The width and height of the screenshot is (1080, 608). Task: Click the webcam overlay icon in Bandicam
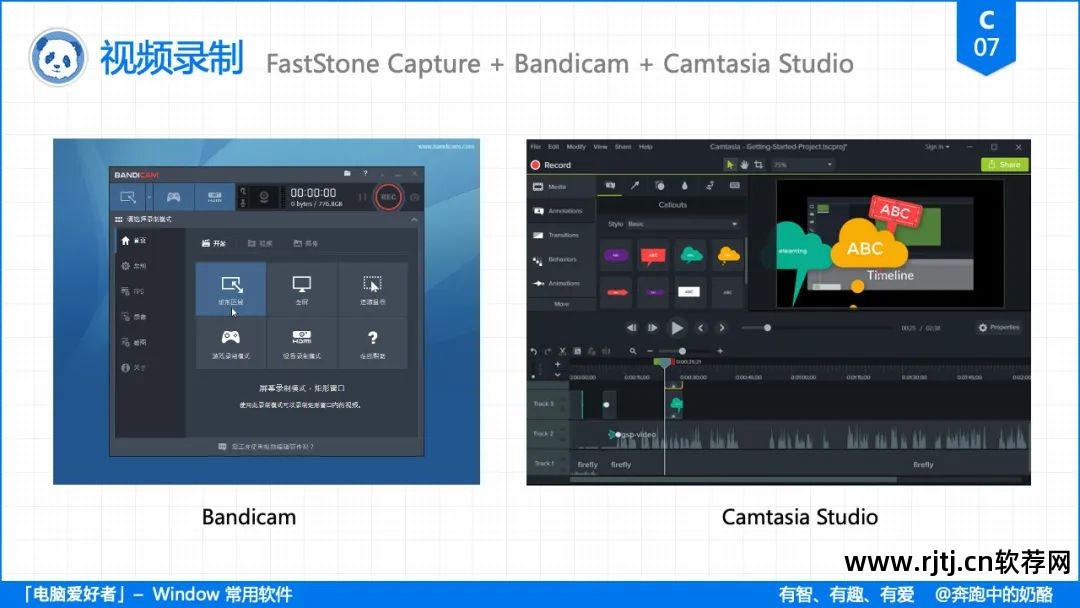click(x=264, y=197)
